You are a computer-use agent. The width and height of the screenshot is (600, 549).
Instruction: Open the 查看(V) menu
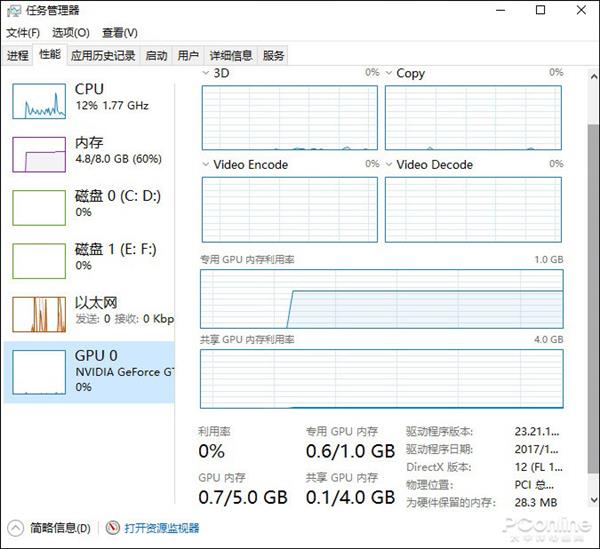(120, 33)
